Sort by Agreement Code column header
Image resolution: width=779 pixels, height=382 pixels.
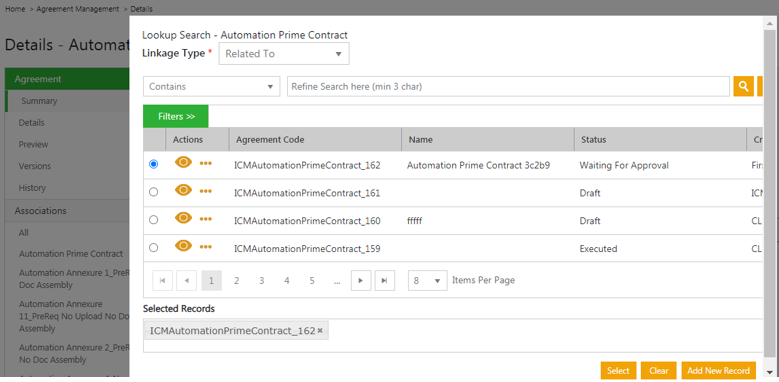point(315,140)
